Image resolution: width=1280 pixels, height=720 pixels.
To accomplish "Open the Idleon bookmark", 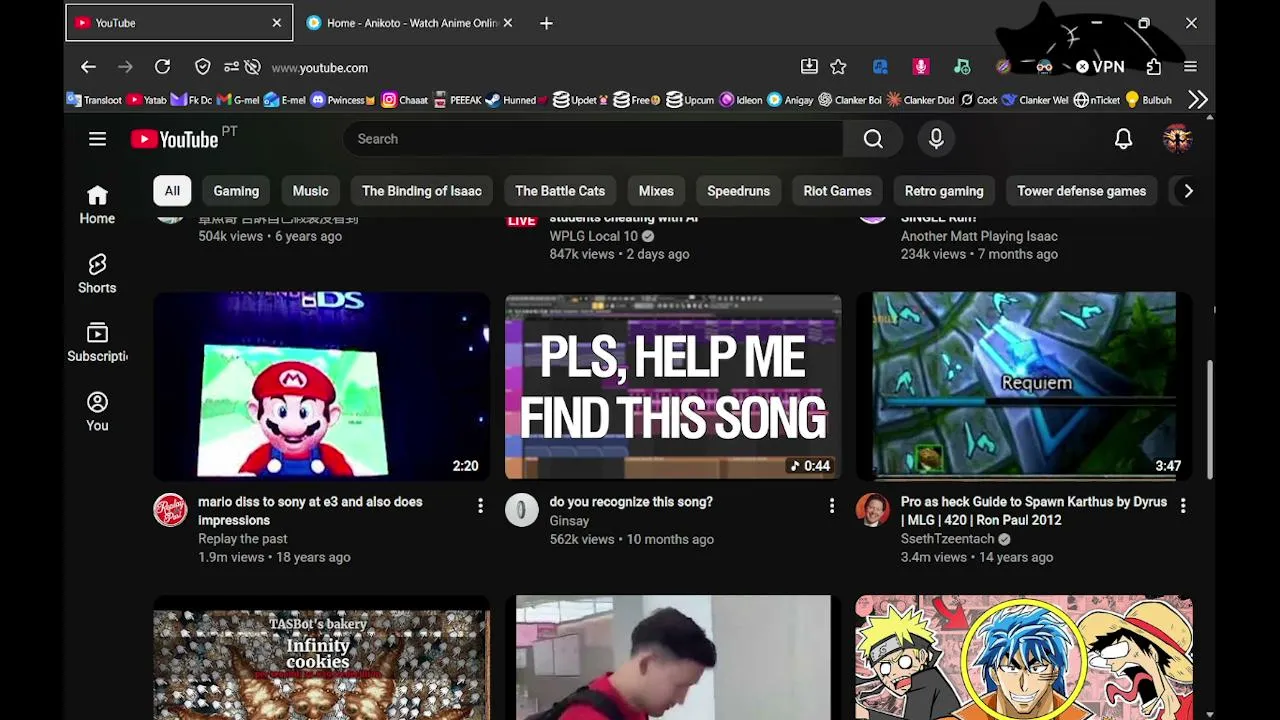I will coord(741,100).
